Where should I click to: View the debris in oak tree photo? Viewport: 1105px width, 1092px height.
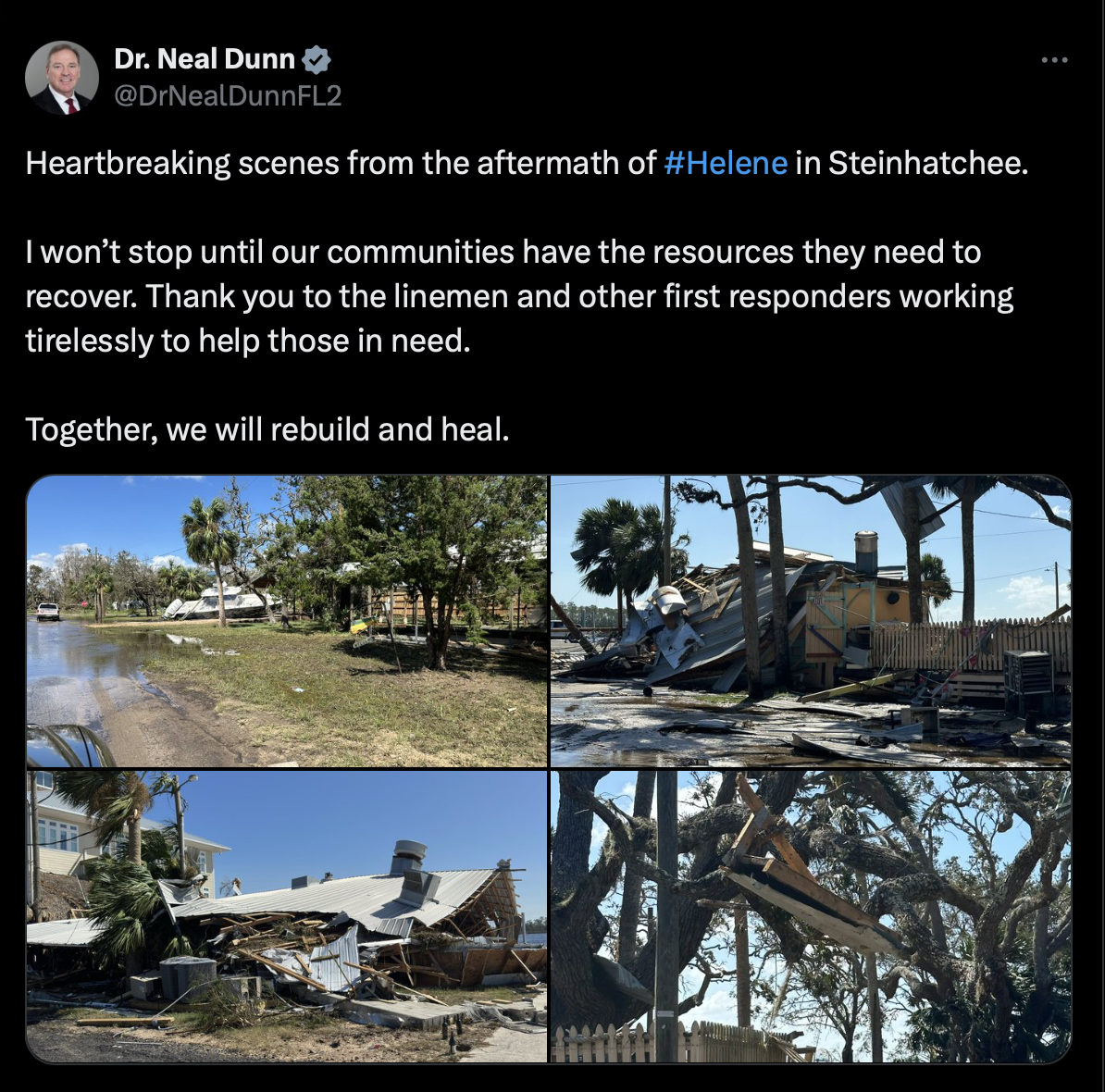click(x=811, y=916)
